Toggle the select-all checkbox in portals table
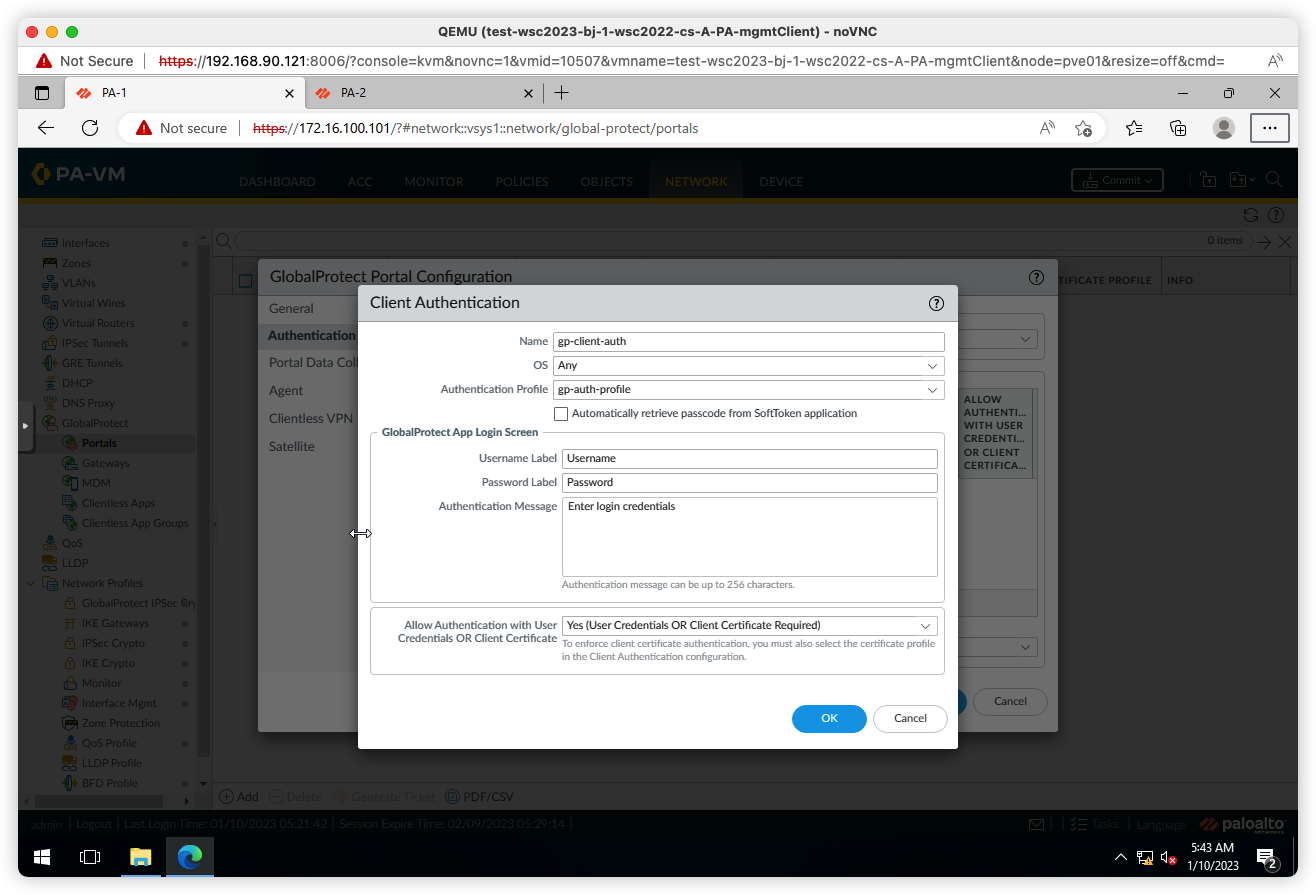This screenshot has width=1316, height=895. (245, 281)
